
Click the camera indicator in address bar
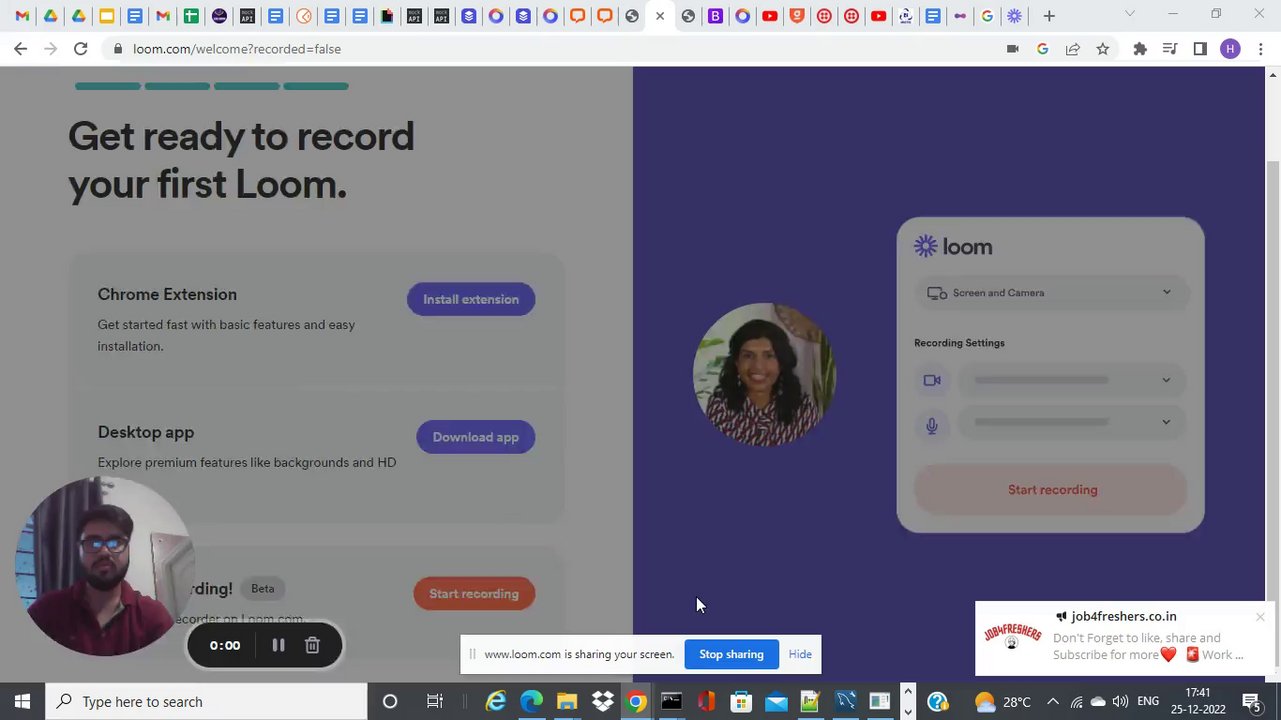click(1012, 49)
